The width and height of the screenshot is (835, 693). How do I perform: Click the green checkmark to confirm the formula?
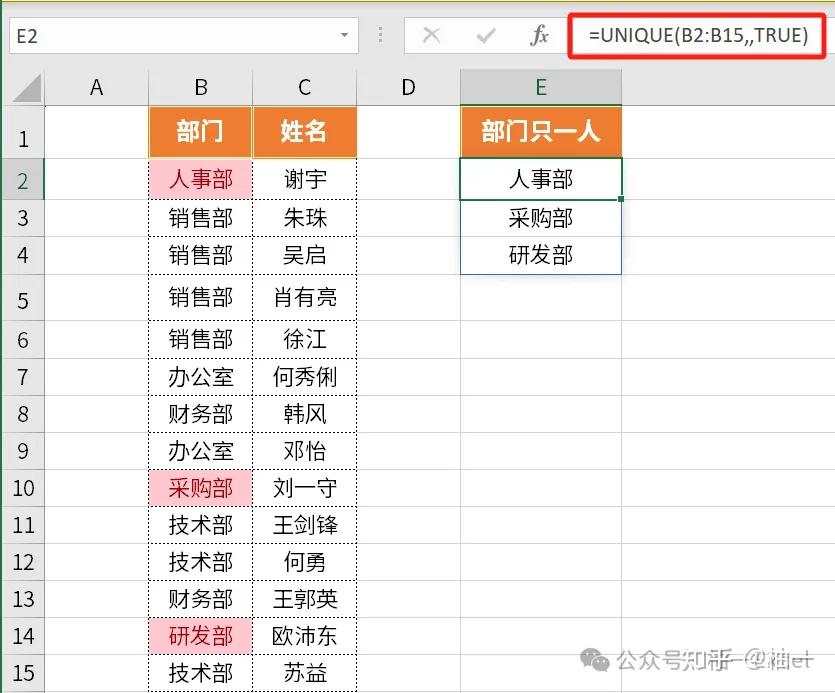pyautogui.click(x=487, y=35)
